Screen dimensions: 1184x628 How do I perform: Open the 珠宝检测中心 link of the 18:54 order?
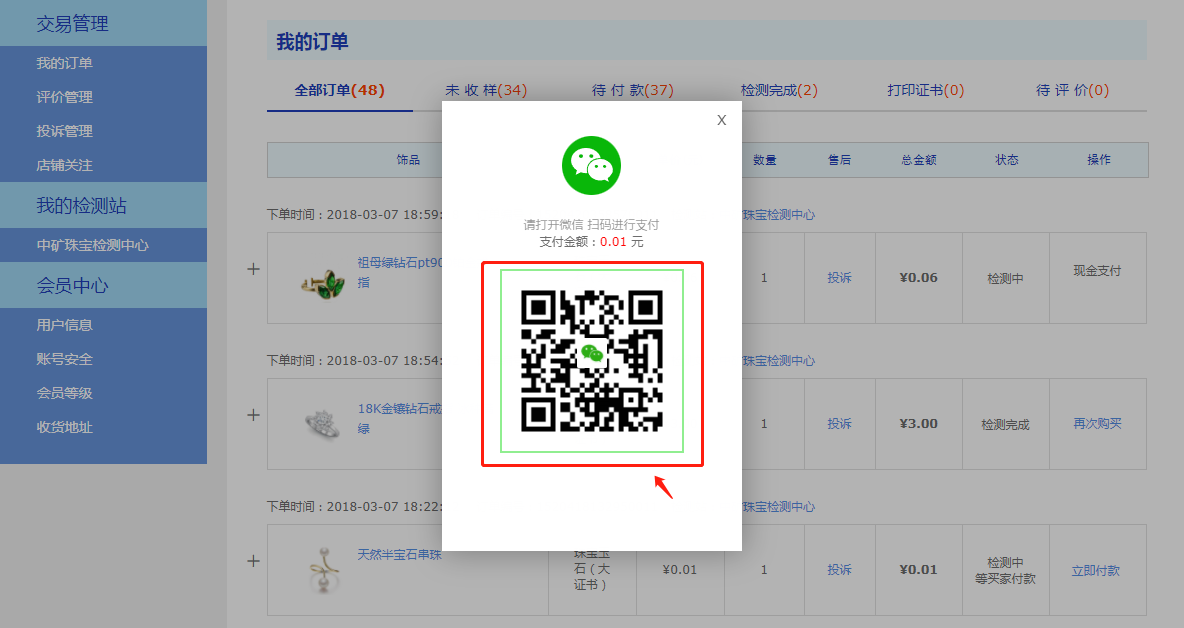pos(779,361)
